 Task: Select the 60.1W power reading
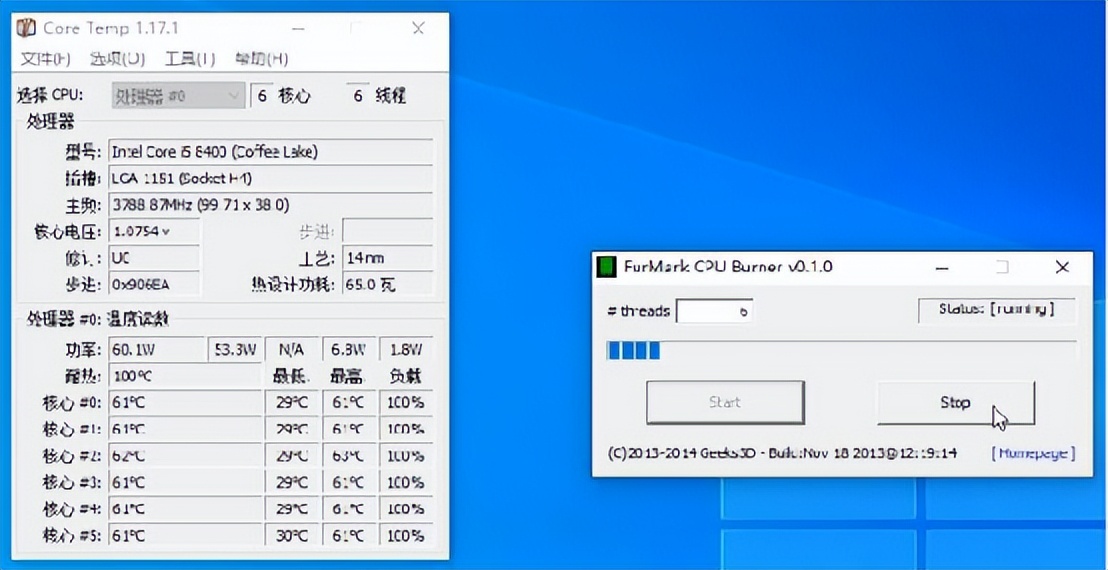156,349
